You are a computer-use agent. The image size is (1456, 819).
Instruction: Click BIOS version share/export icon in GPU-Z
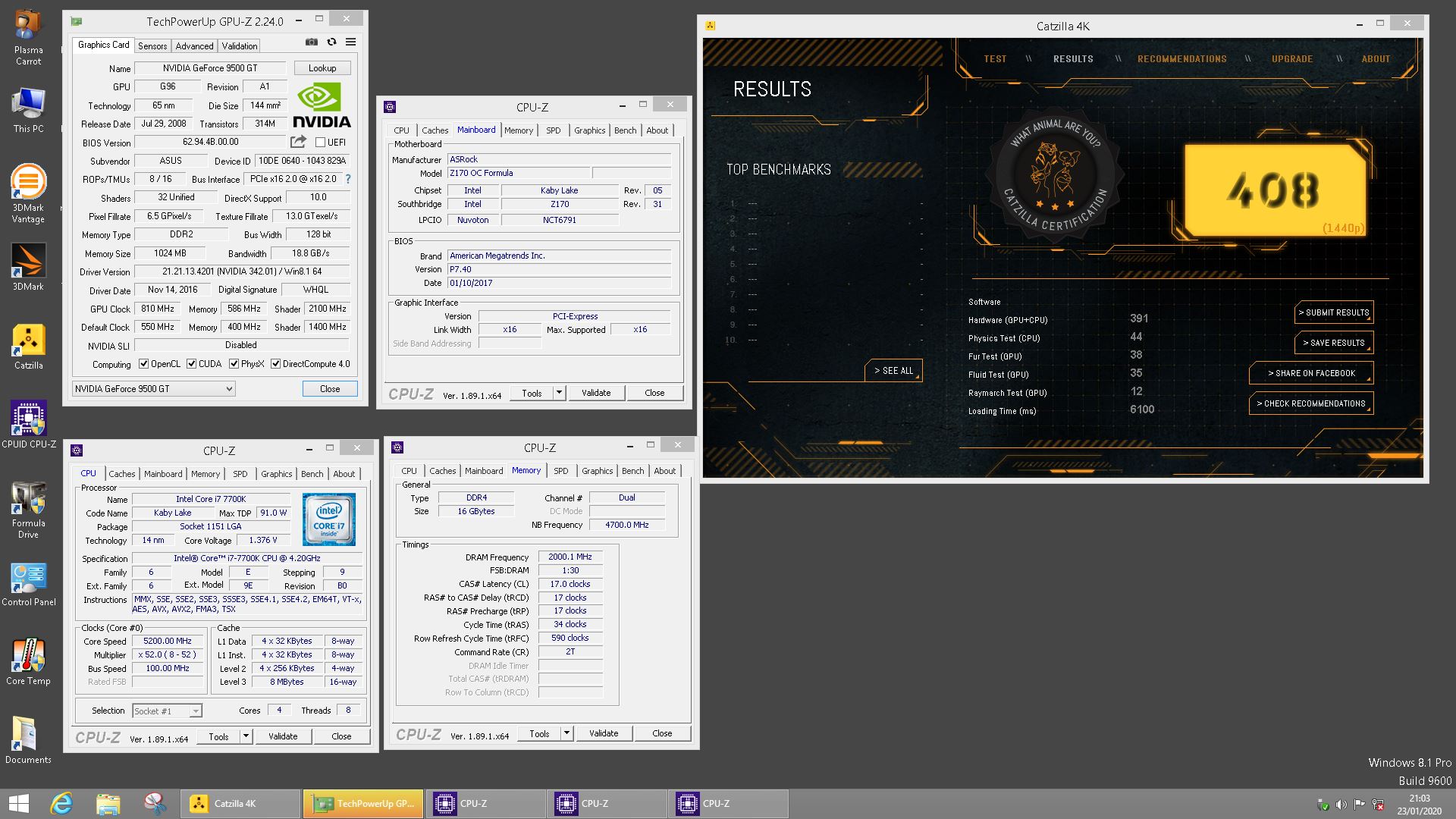(x=299, y=142)
